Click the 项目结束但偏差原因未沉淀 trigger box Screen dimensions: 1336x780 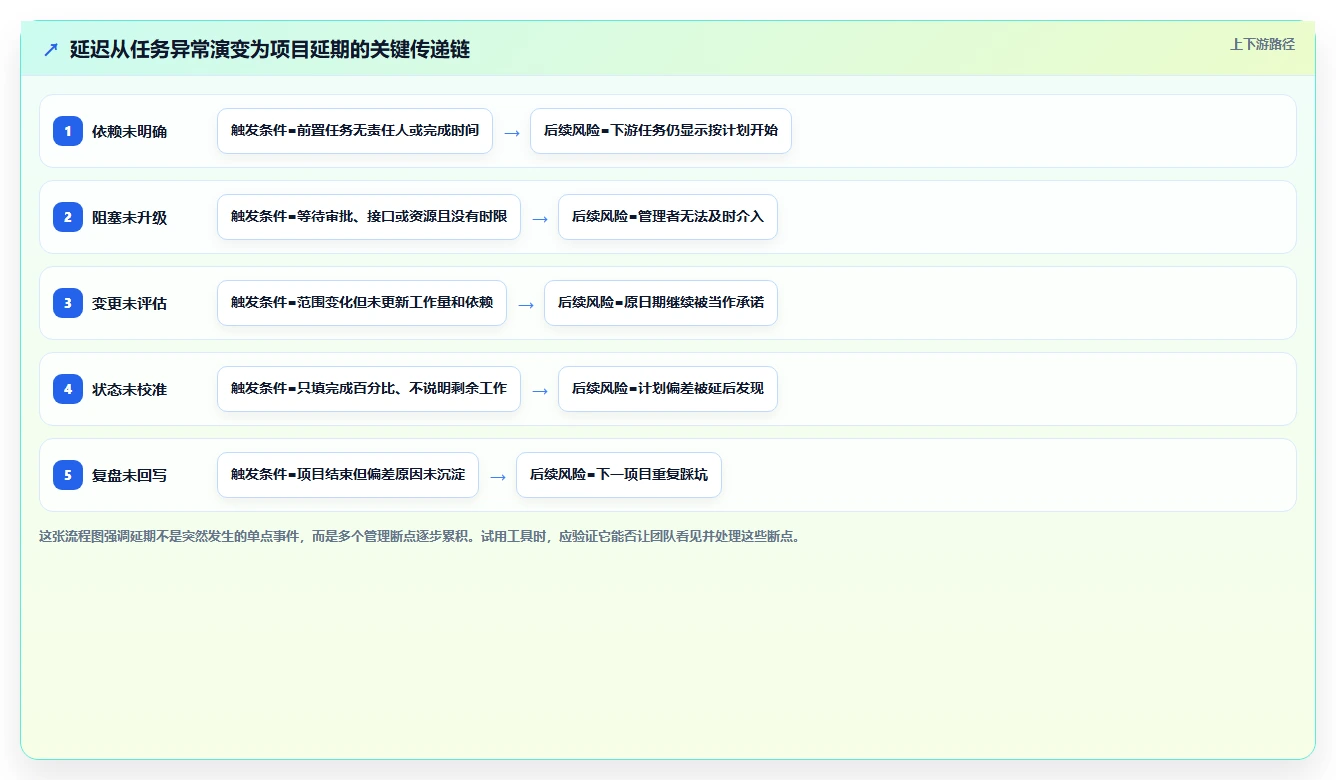coord(348,475)
